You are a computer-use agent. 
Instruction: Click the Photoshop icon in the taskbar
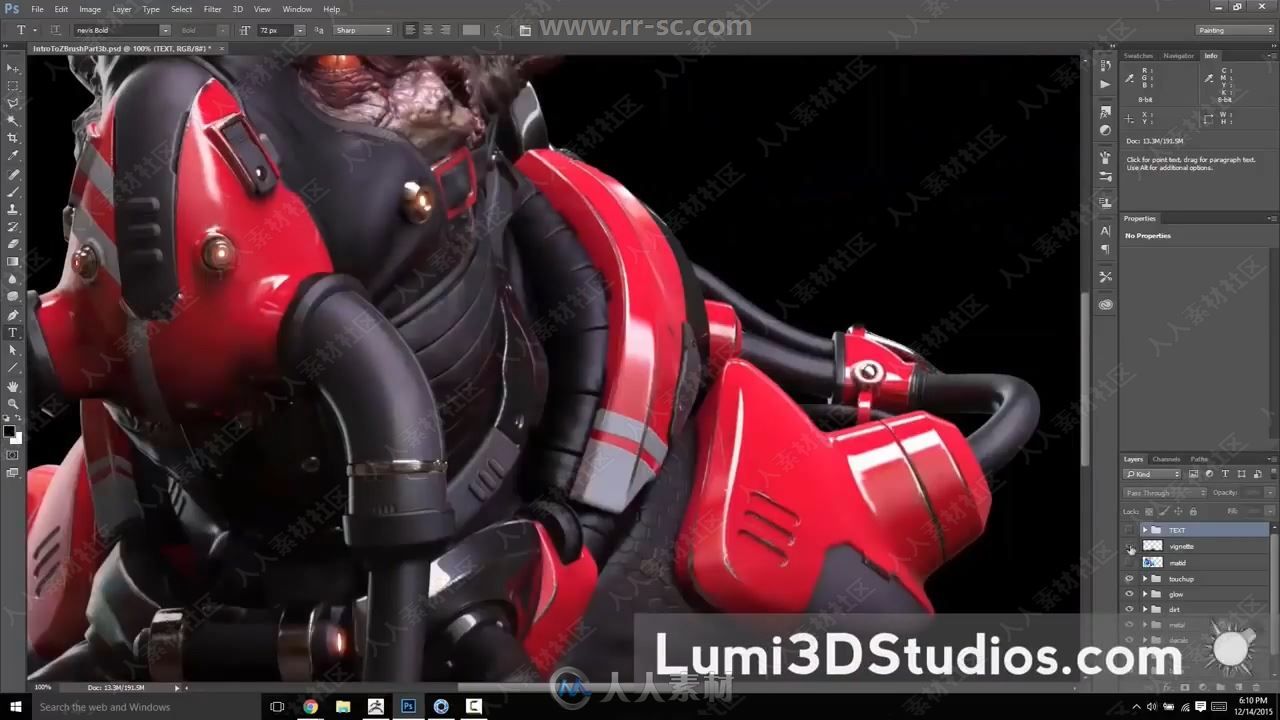408,706
